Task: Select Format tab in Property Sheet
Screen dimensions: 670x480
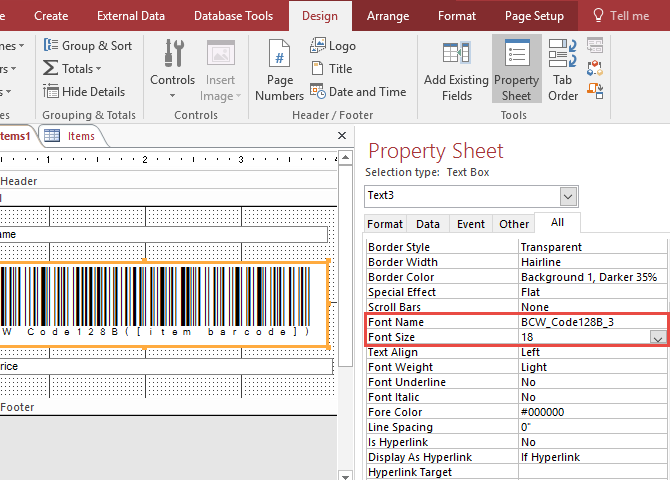Action: click(385, 224)
